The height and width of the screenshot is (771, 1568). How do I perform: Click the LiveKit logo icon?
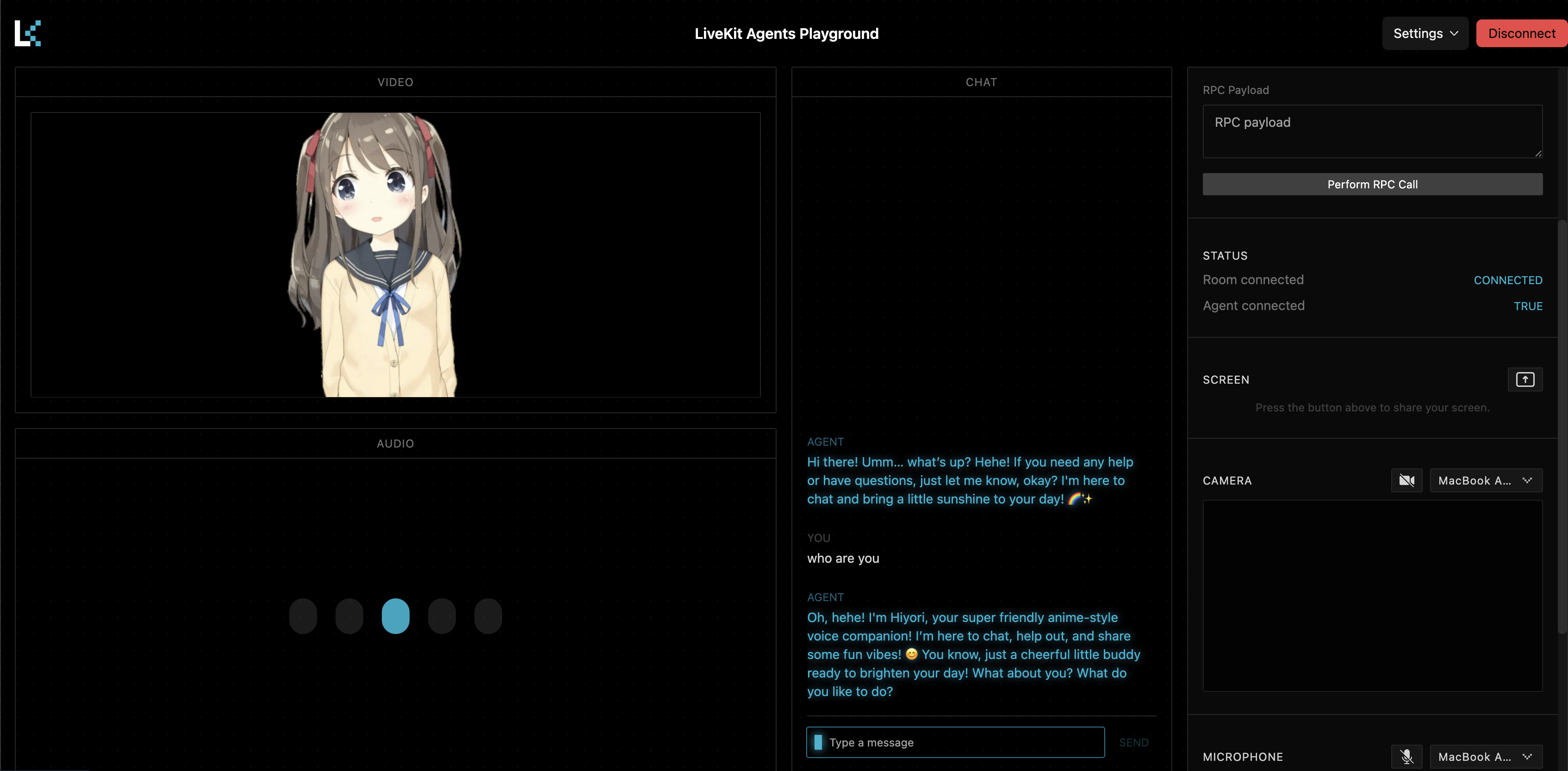point(28,33)
